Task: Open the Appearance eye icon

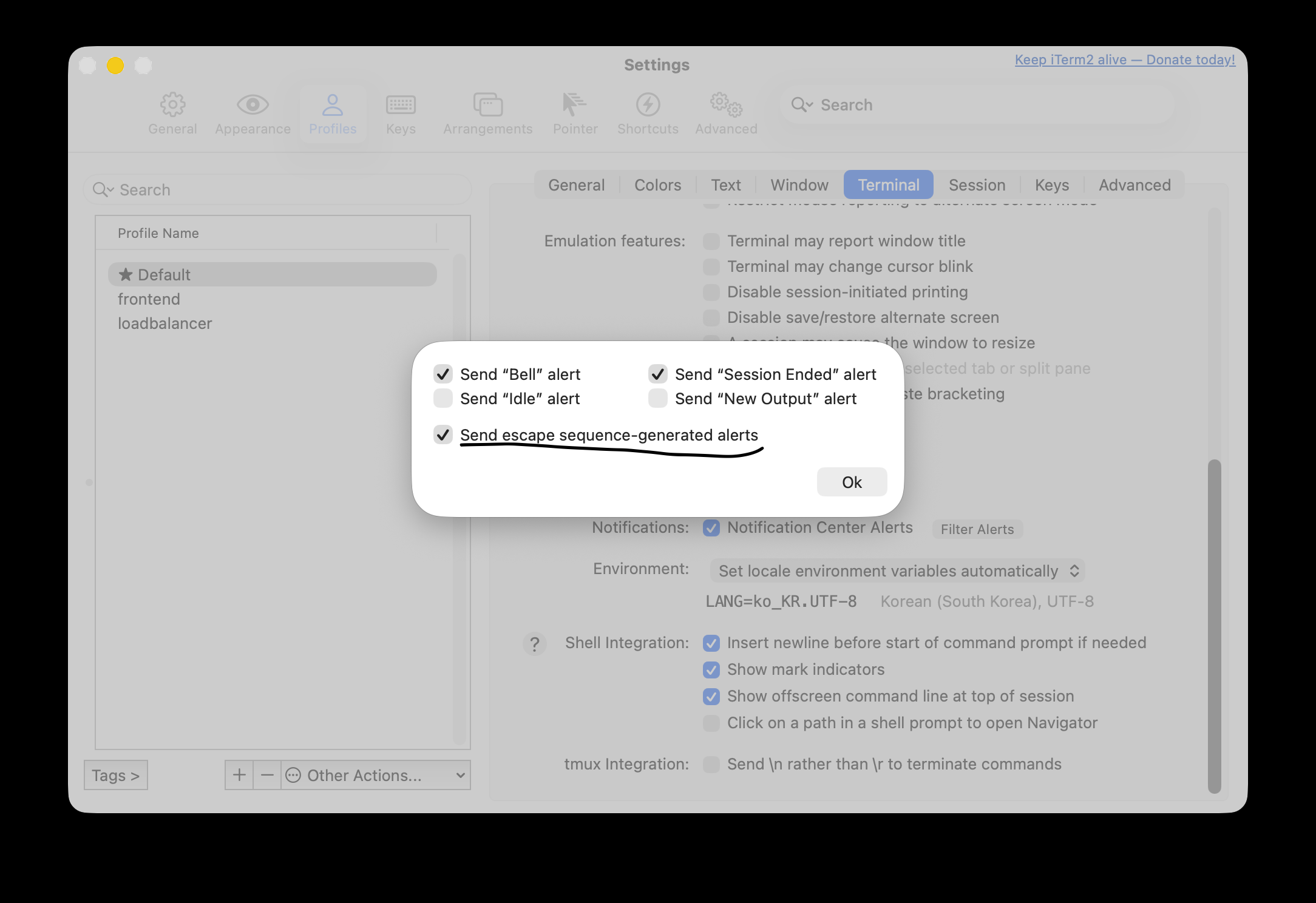Action: [253, 105]
